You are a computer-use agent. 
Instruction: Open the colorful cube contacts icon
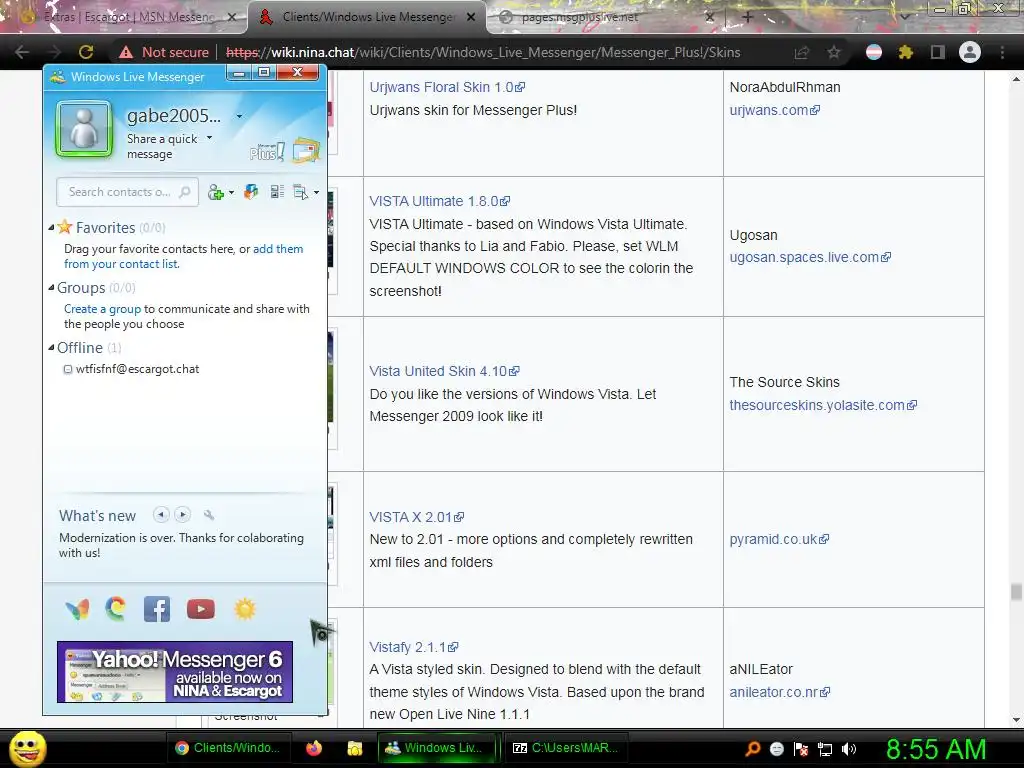251,191
